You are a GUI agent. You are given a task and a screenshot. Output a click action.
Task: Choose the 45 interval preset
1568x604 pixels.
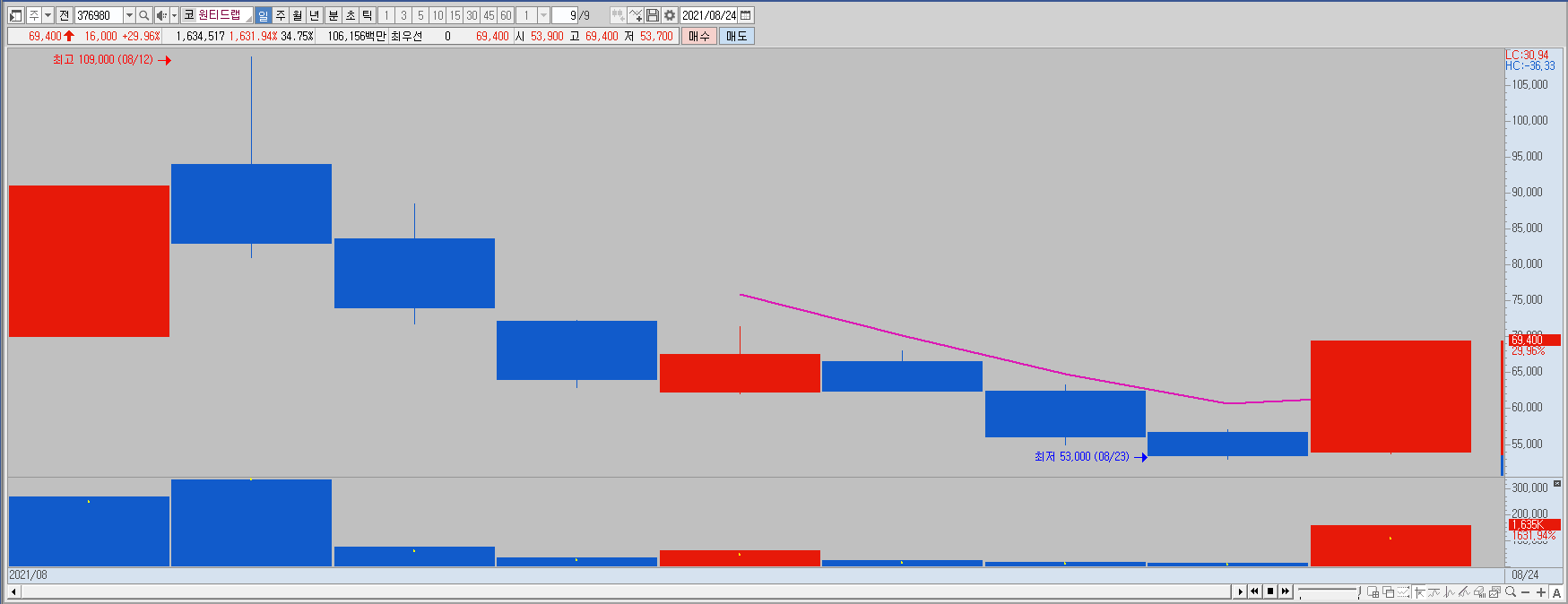click(x=489, y=15)
